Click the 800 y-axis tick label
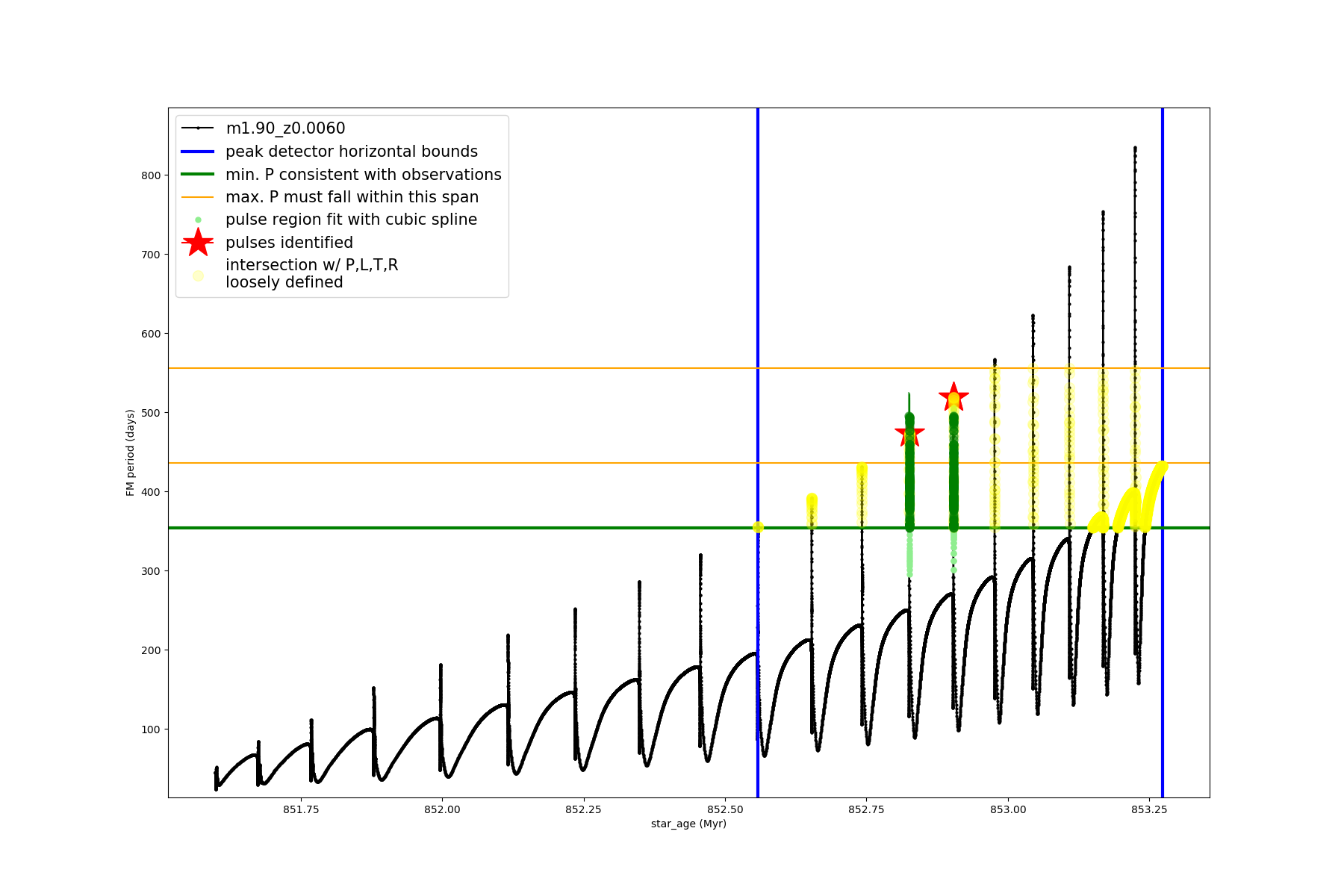Image resolution: width=1344 pixels, height=896 pixels. [x=151, y=175]
